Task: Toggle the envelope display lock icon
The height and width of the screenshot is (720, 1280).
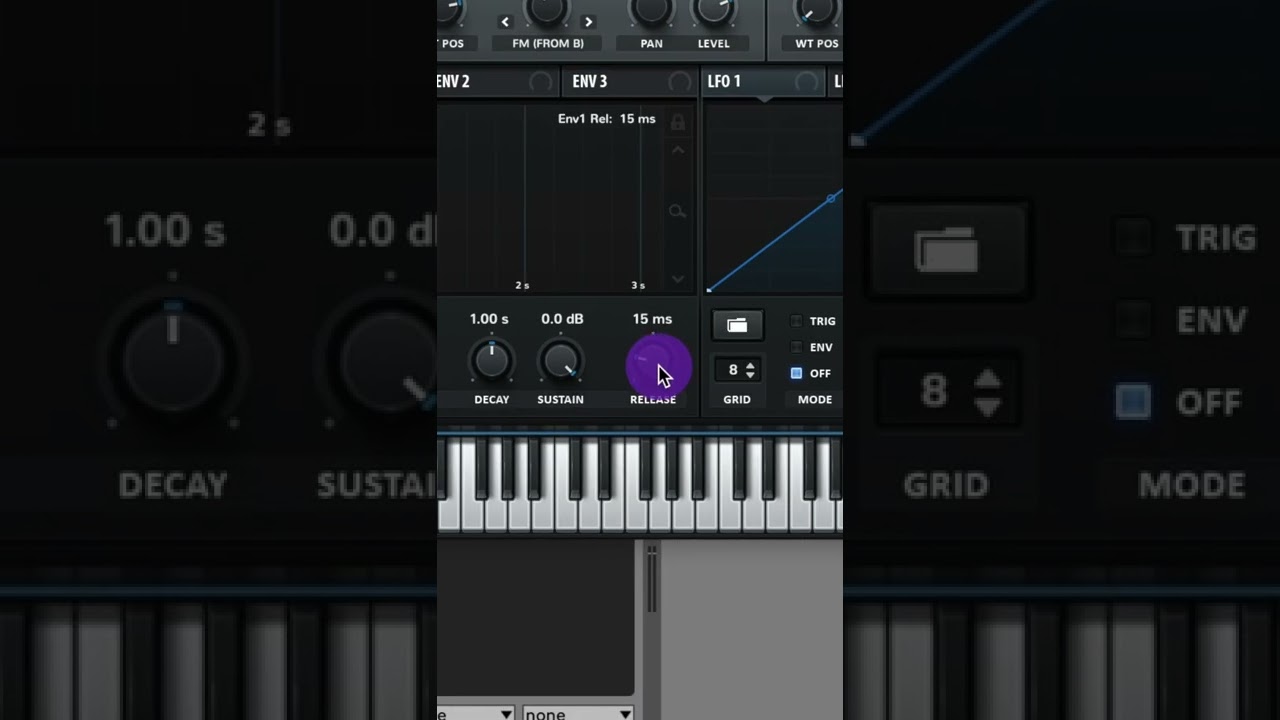Action: [x=678, y=122]
